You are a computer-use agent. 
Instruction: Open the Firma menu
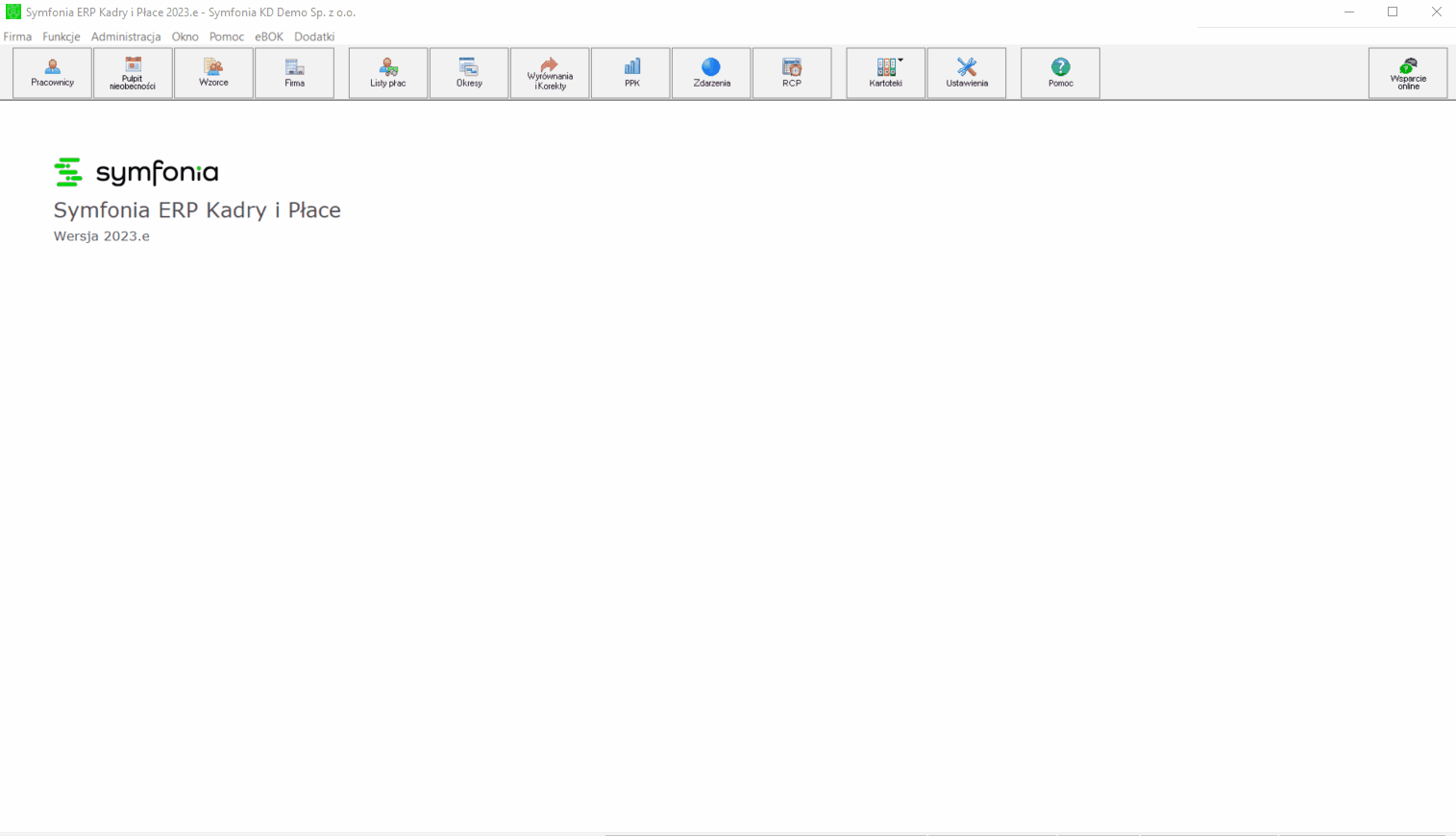point(17,37)
